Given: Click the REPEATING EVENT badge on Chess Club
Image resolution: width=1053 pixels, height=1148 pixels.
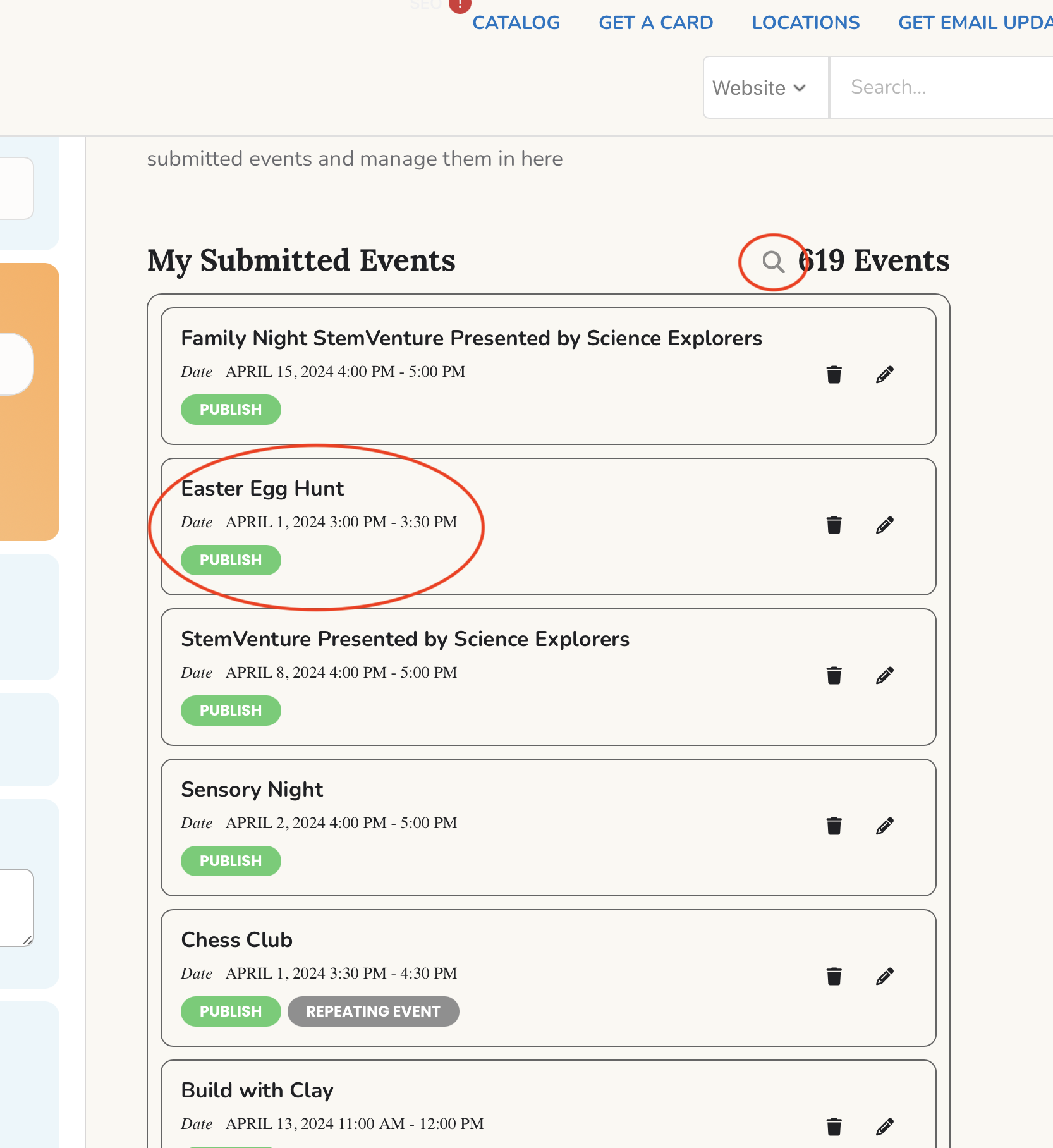Looking at the screenshot, I should click(373, 1011).
